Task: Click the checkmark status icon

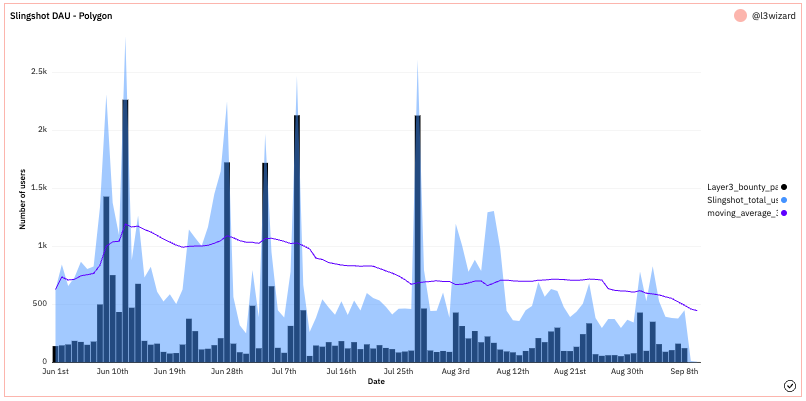Action: (x=789, y=386)
